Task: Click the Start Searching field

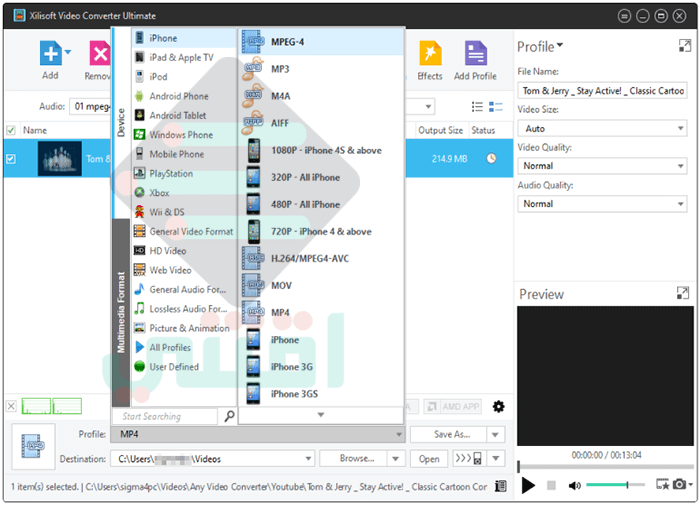Action: tap(165, 416)
